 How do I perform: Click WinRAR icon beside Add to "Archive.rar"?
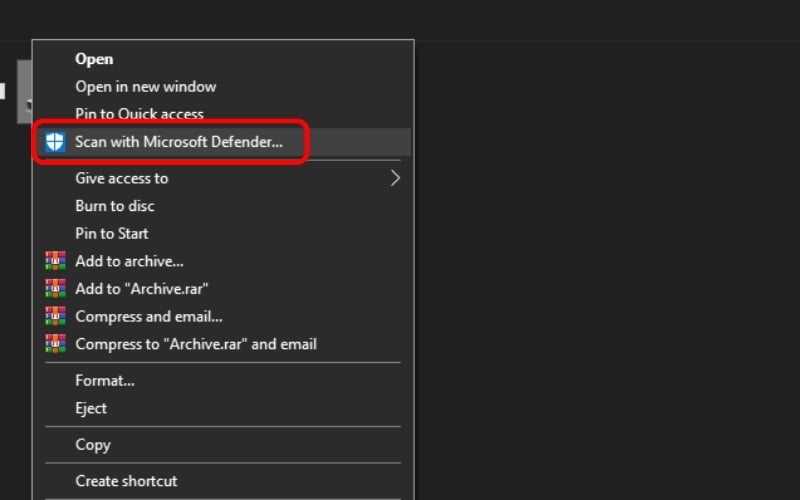click(x=55, y=288)
